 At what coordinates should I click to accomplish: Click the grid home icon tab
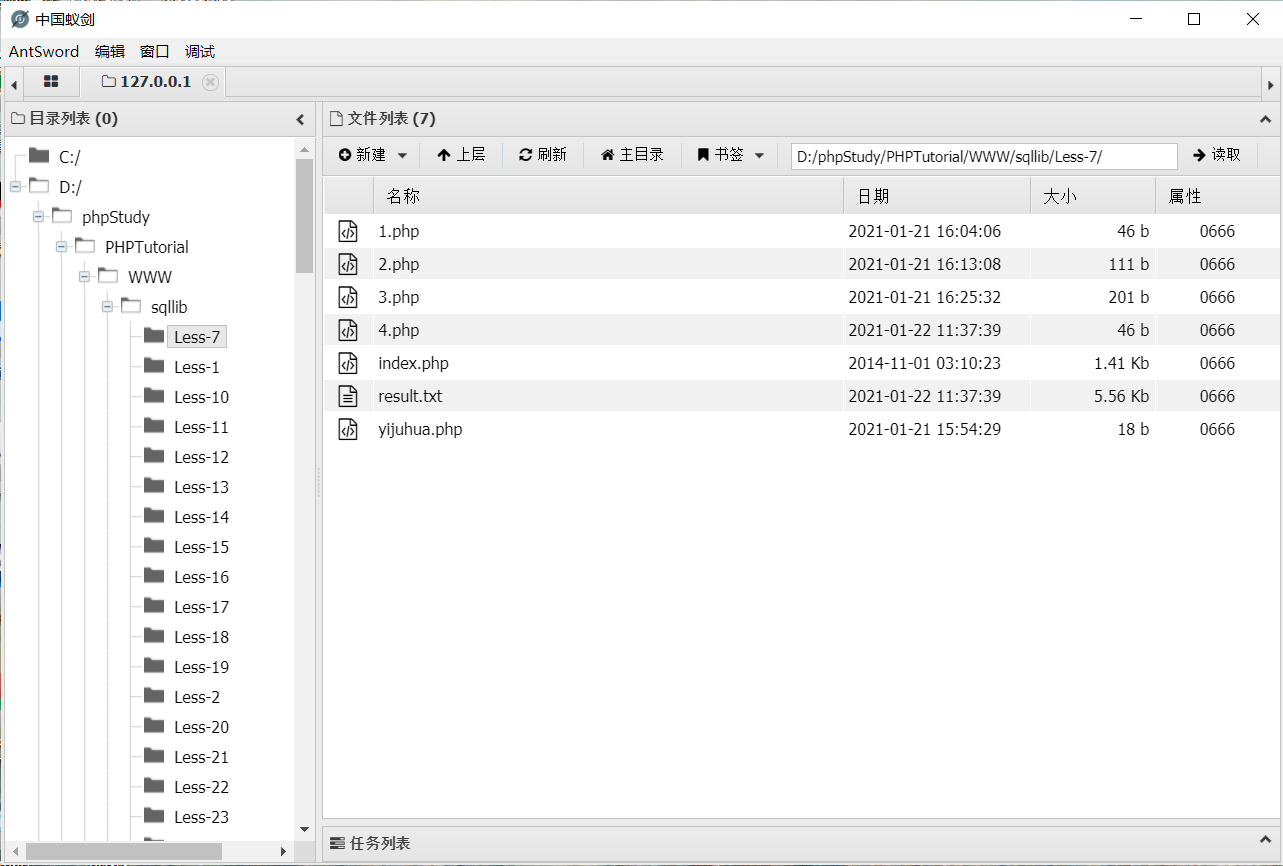coord(51,82)
